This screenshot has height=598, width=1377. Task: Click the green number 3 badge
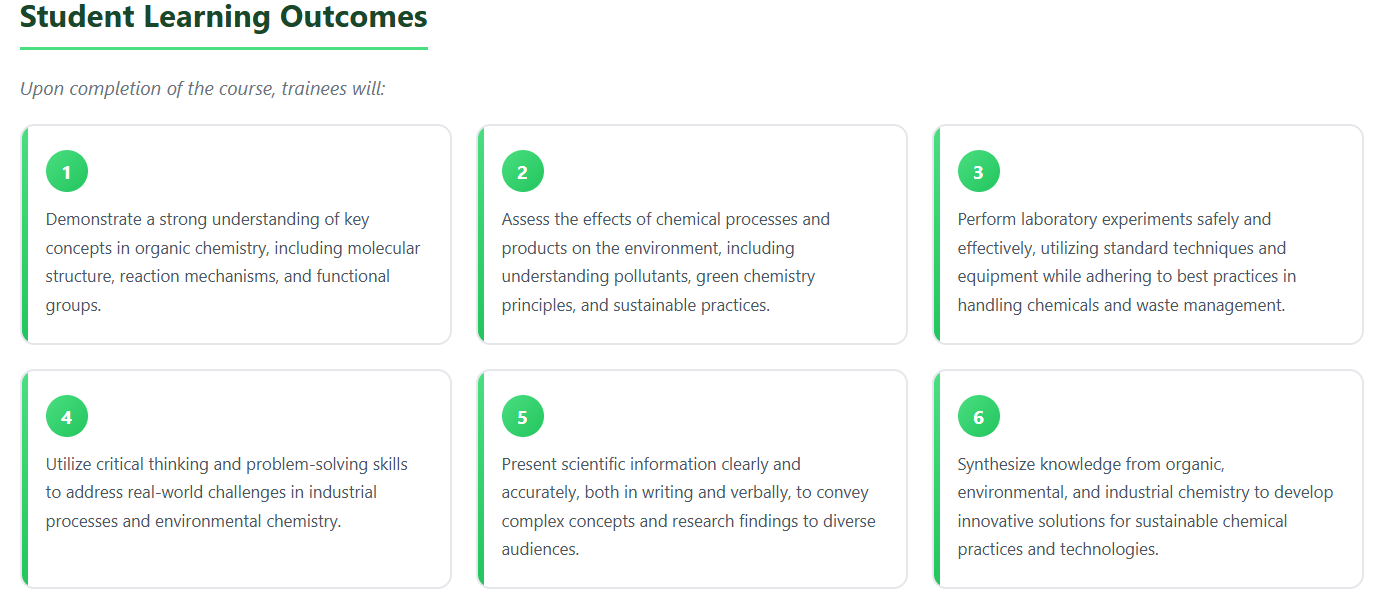click(978, 172)
